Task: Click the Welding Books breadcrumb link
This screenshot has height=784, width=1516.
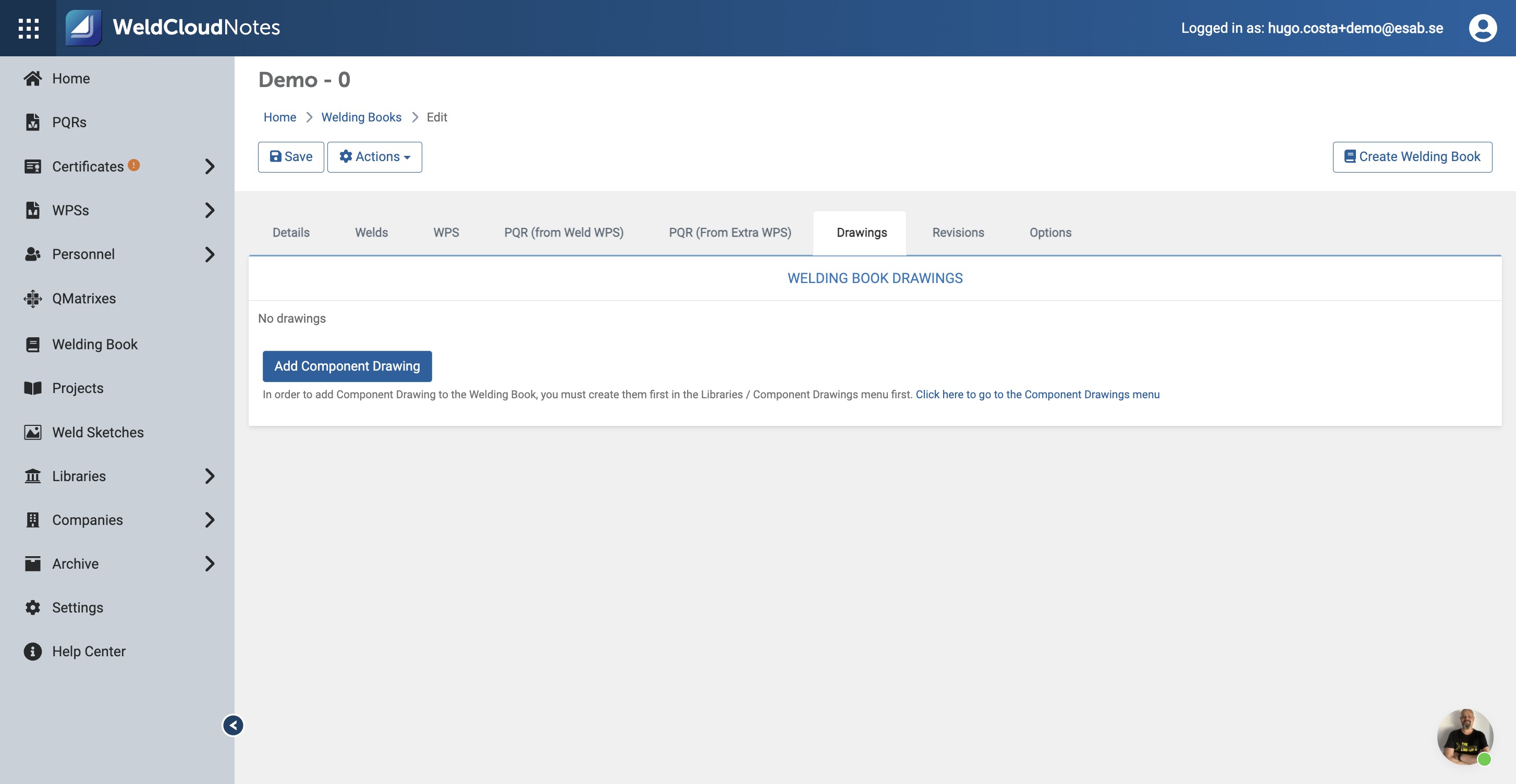Action: (x=361, y=117)
